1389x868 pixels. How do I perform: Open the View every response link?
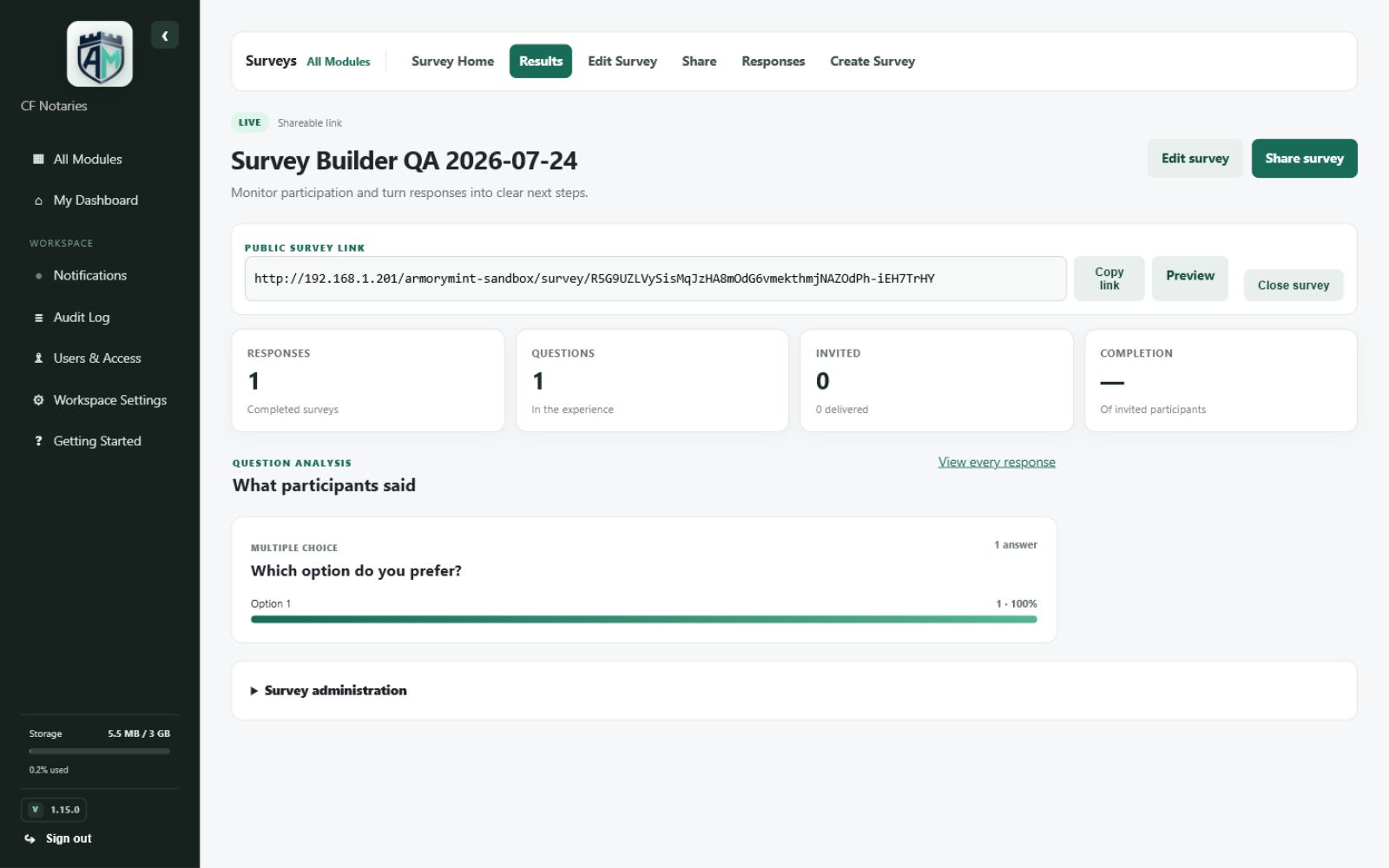pos(997,463)
